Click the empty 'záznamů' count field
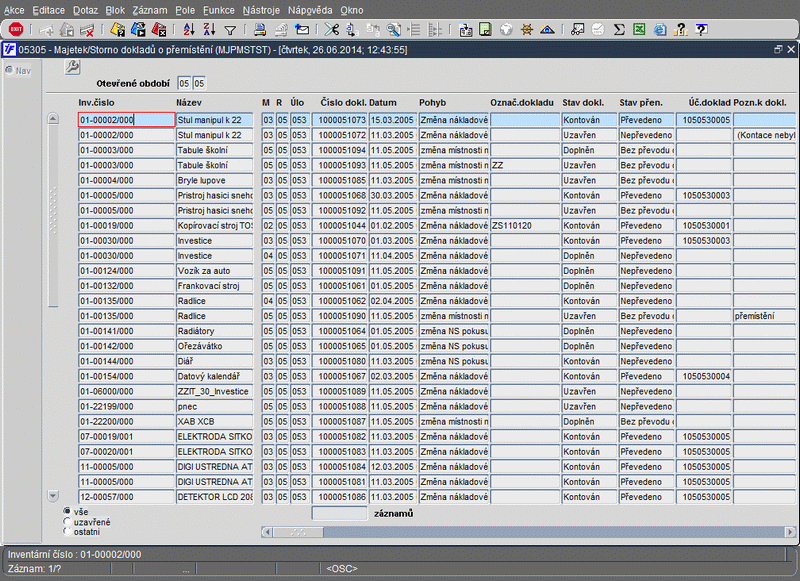The width and height of the screenshot is (800, 581). tap(339, 513)
